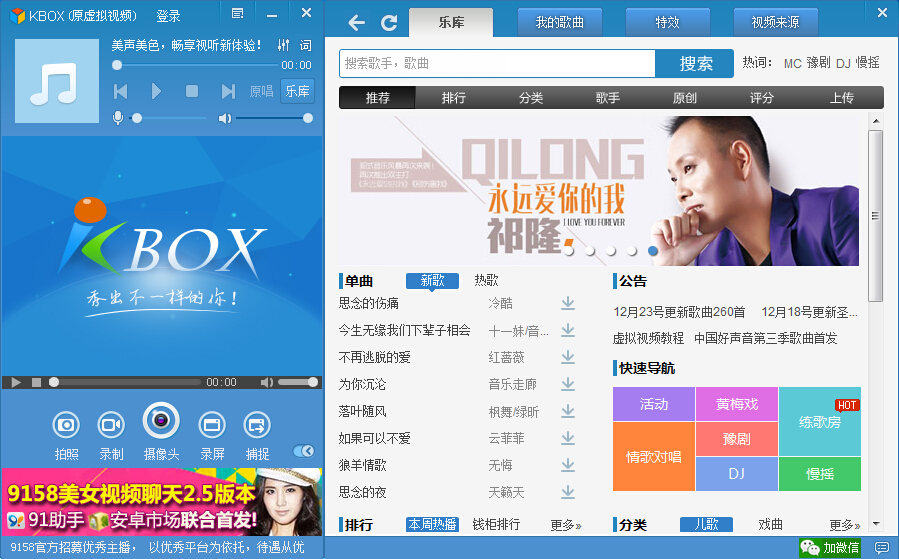Click the microphone volume slider
This screenshot has height=559, width=899.
pos(168,118)
